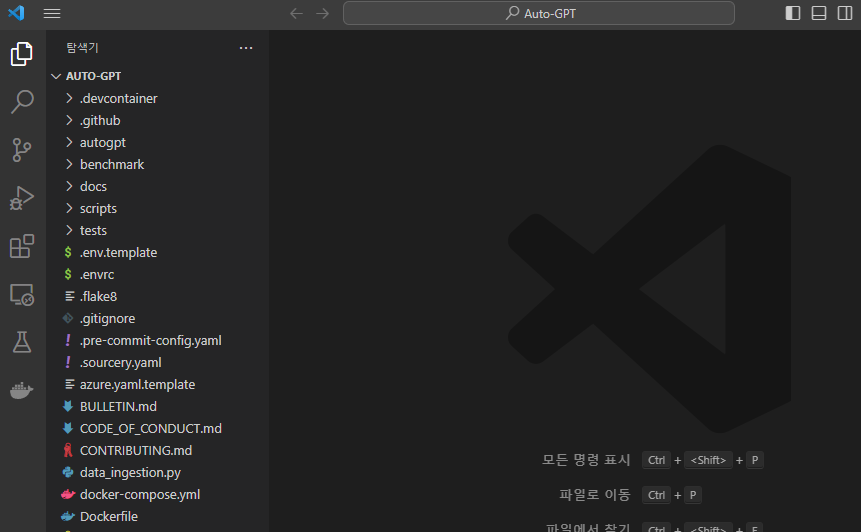
Task: Expand the docs folder
Action: click(158, 186)
